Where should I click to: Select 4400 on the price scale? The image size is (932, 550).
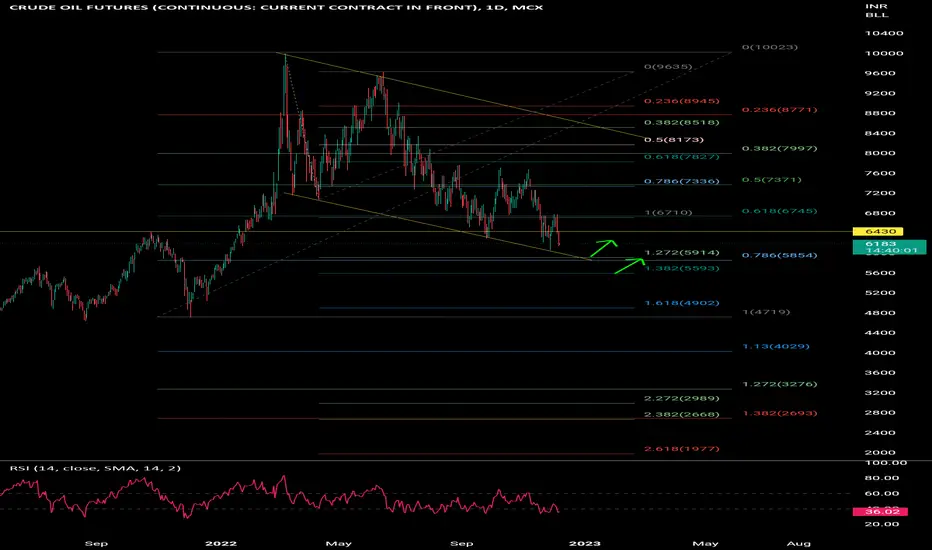click(x=880, y=333)
